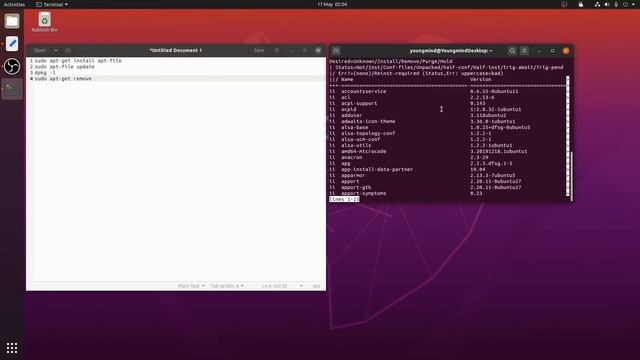The height and width of the screenshot is (360, 640).
Task: Click the 'Version' column header in terminal
Action: pos(481,79)
